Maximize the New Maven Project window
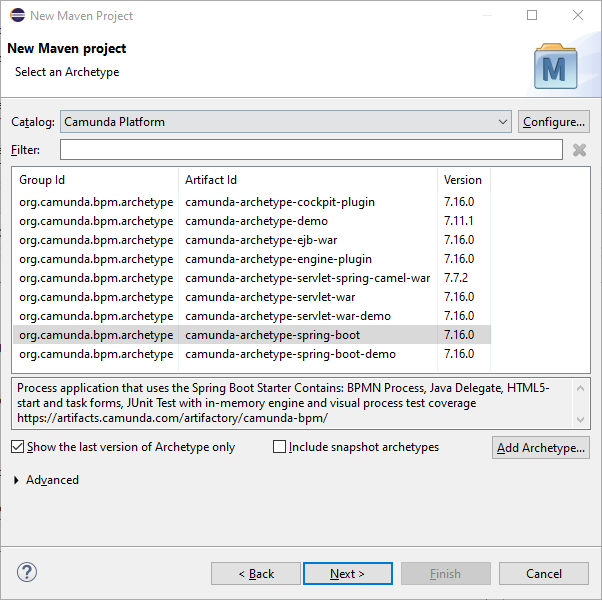 532,15
